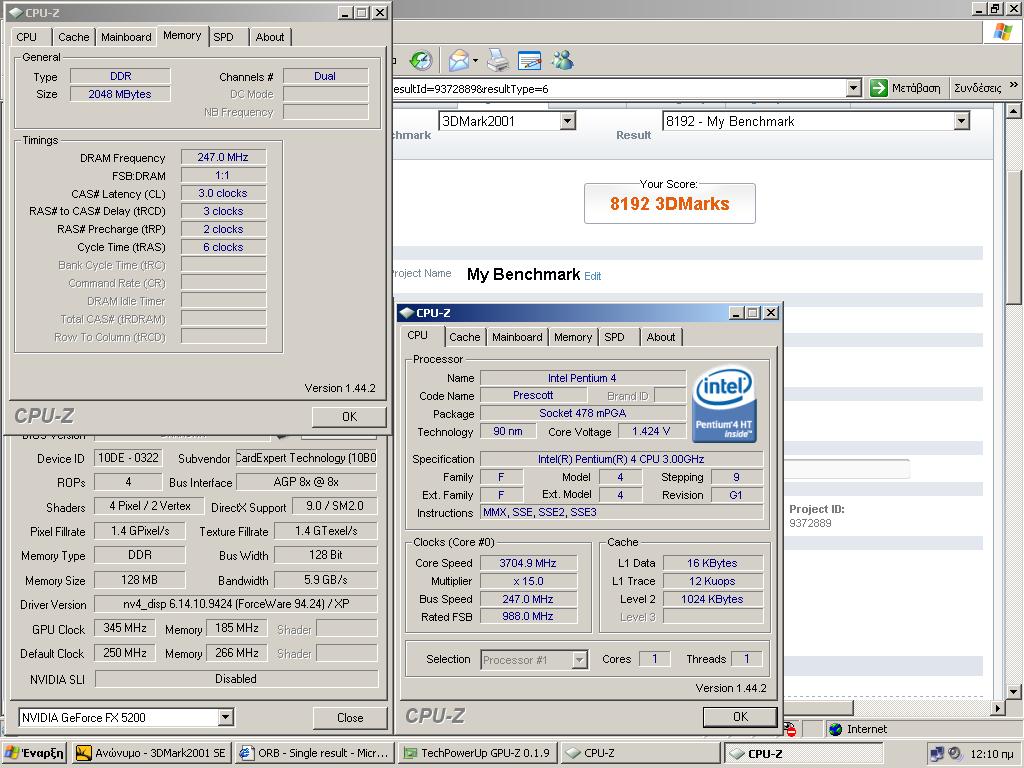Click the NVIDIA SLI Disabled field
The width and height of the screenshot is (1024, 768).
coord(236,679)
